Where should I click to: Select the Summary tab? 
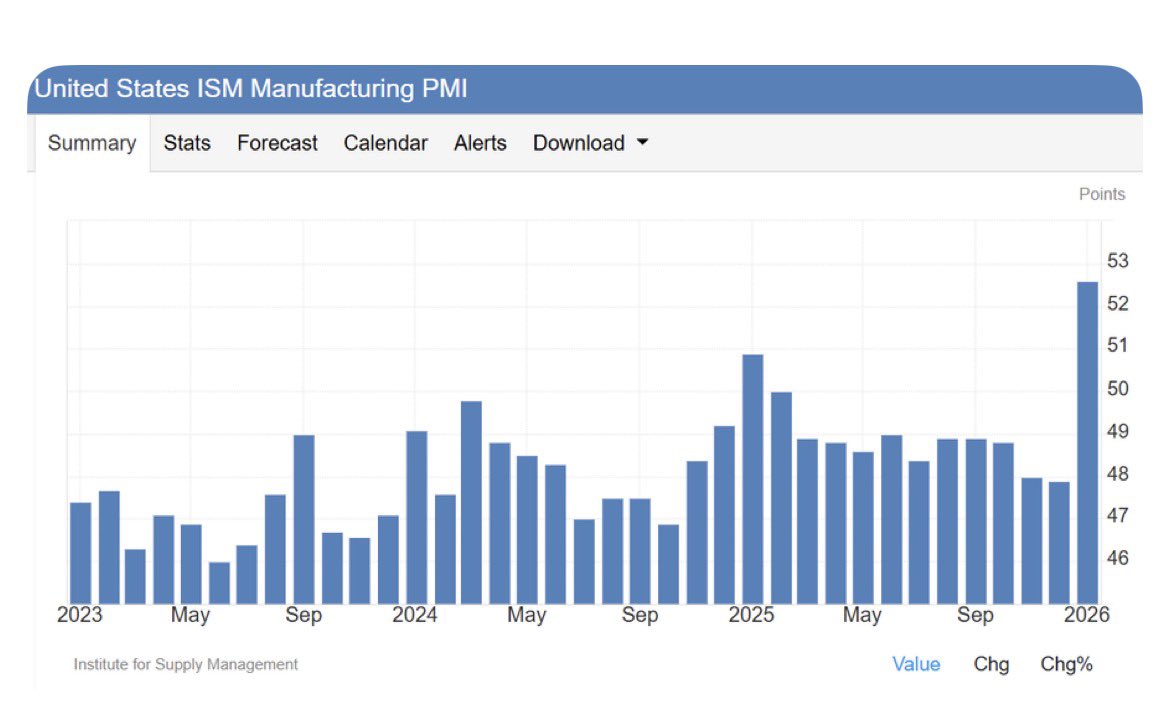coord(91,143)
